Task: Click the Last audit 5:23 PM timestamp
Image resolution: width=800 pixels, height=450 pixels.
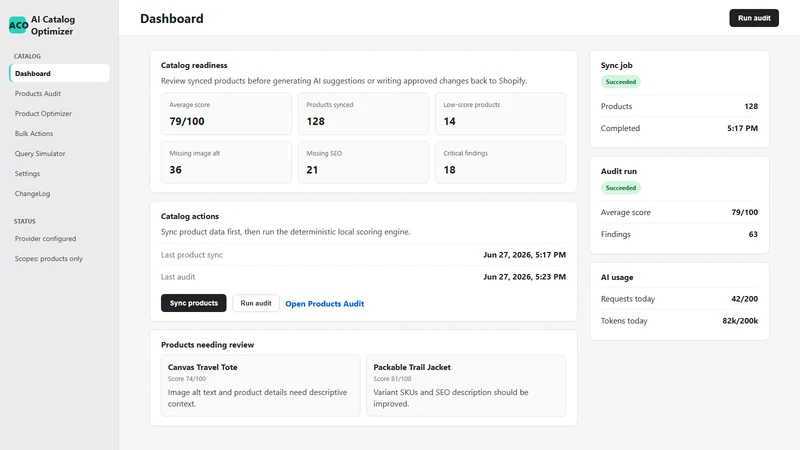Action: coord(524,277)
